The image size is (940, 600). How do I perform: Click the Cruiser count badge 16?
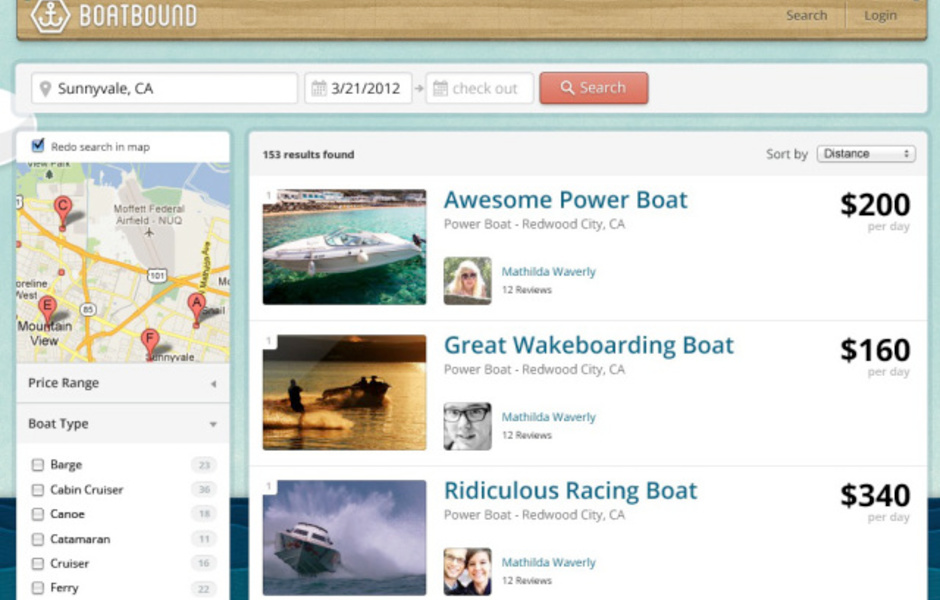click(204, 563)
